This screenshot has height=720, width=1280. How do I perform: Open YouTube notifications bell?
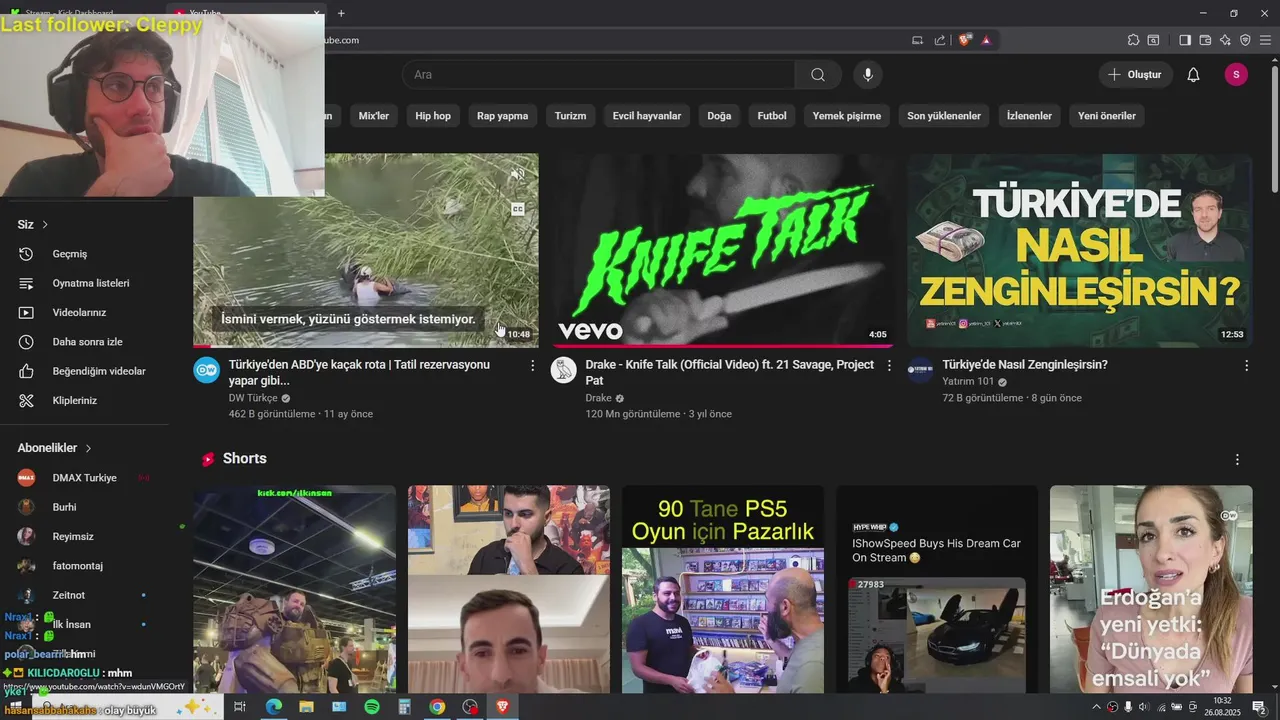click(x=1193, y=75)
